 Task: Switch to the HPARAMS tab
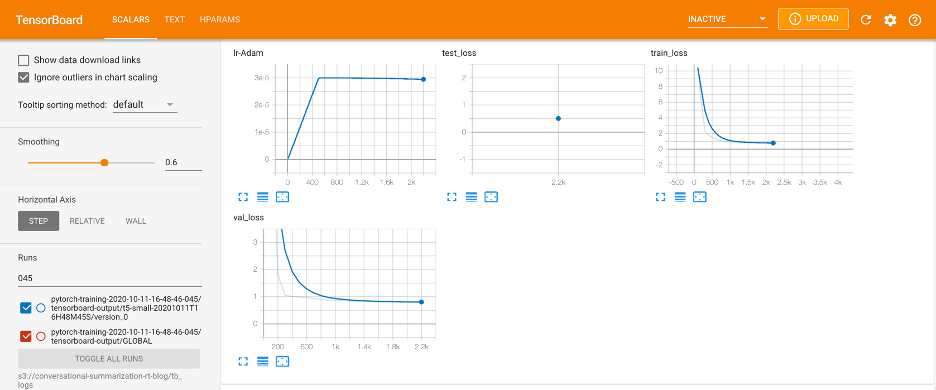(x=220, y=20)
